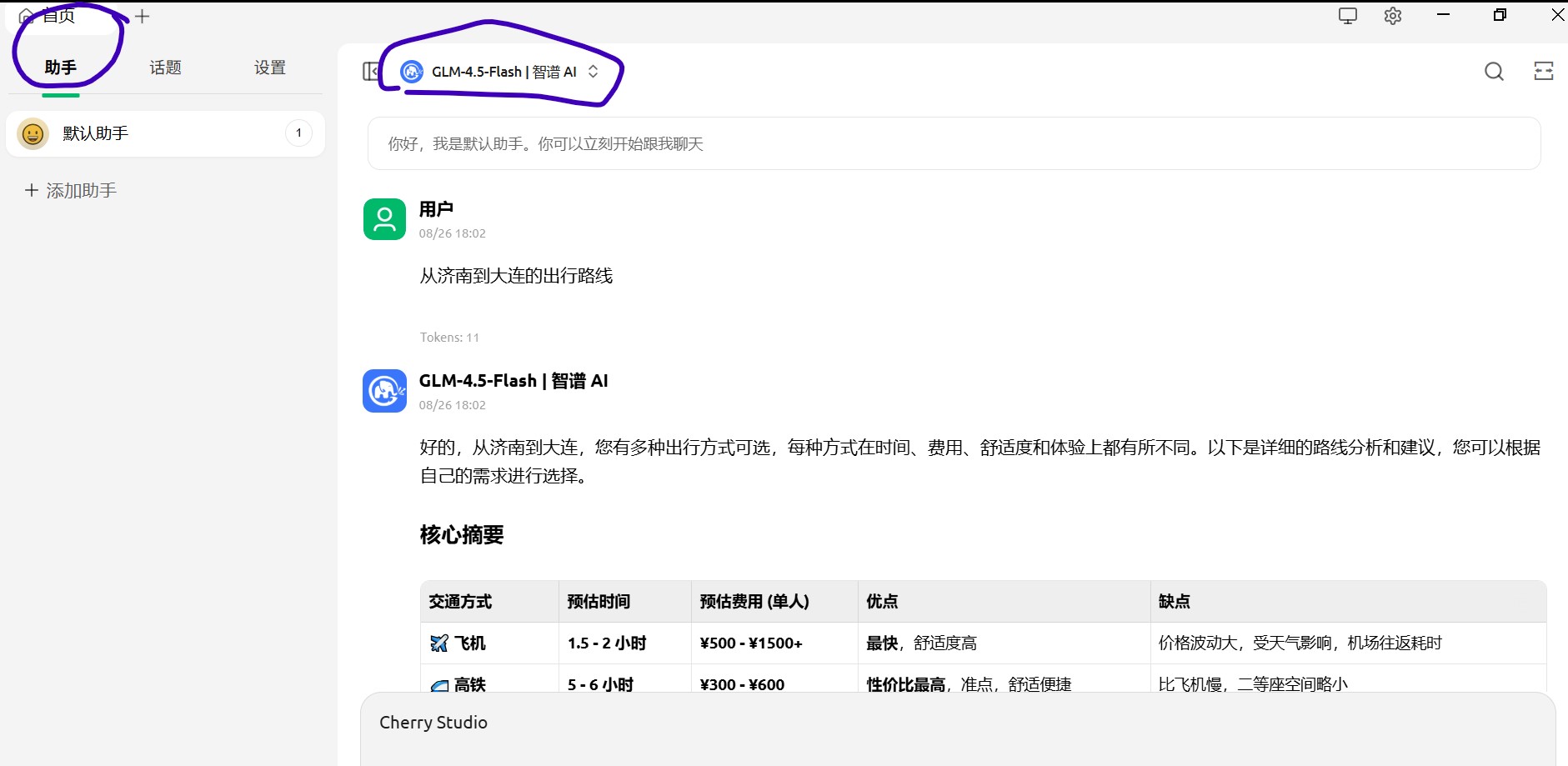Screen dimensions: 1568x766
Task: Click the topic count badge 1
Action: pos(298,133)
